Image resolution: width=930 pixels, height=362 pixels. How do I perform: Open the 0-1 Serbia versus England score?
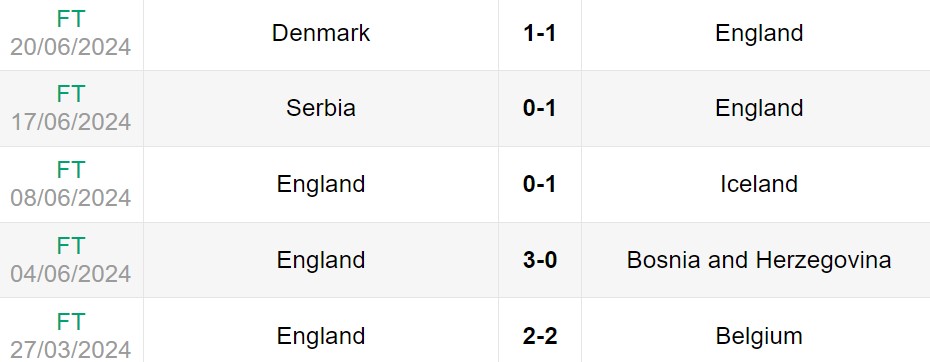click(540, 108)
